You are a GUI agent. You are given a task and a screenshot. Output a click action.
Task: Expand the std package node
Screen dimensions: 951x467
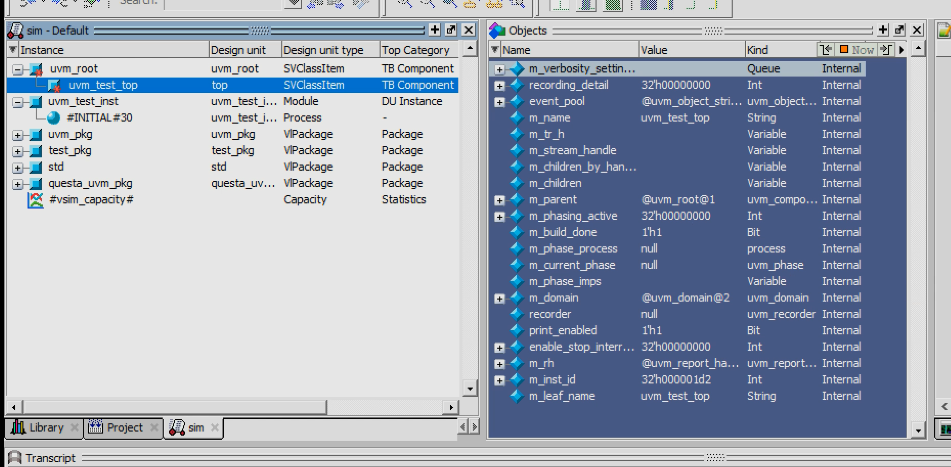(x=17, y=167)
